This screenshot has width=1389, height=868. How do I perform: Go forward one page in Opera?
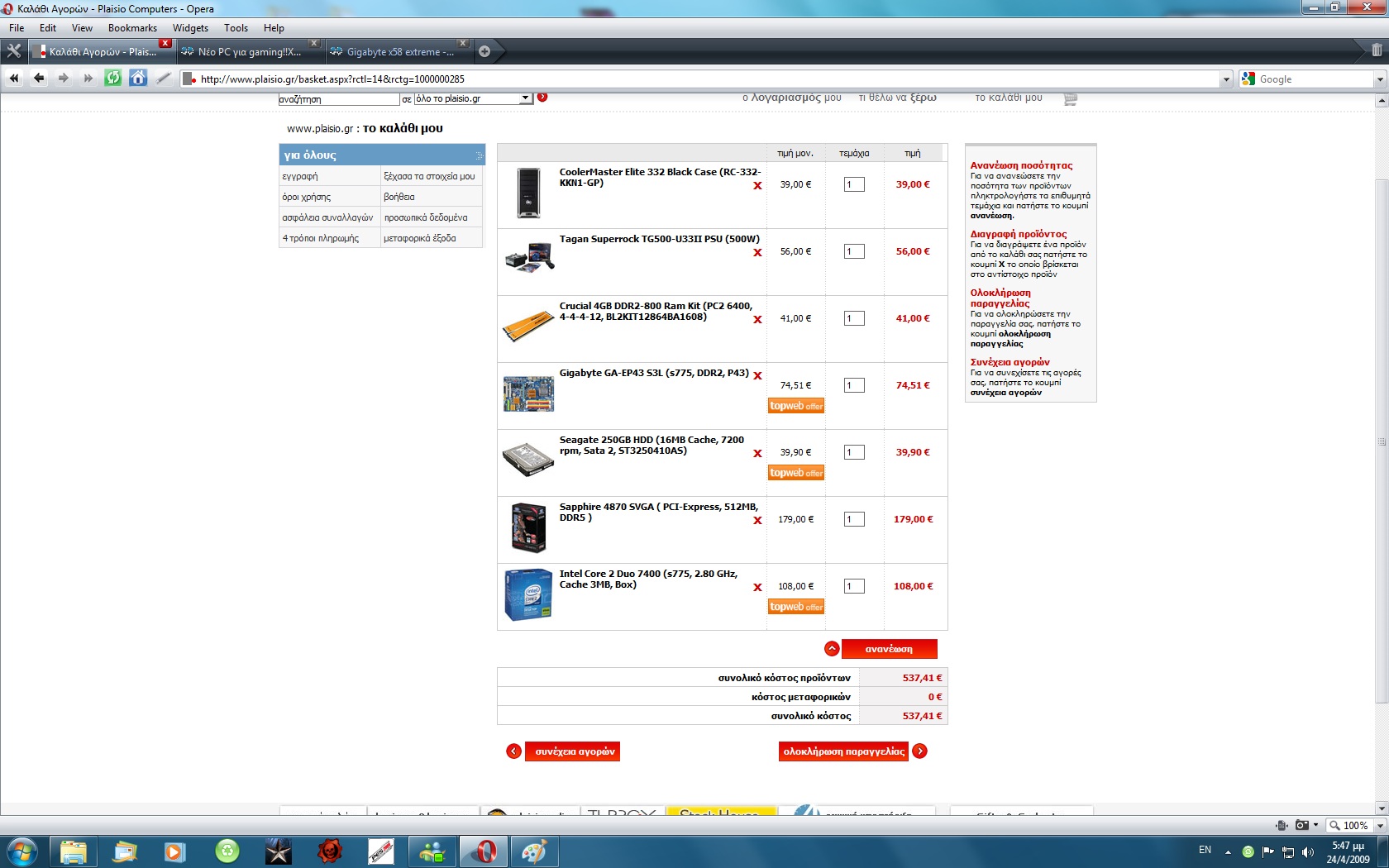point(64,79)
